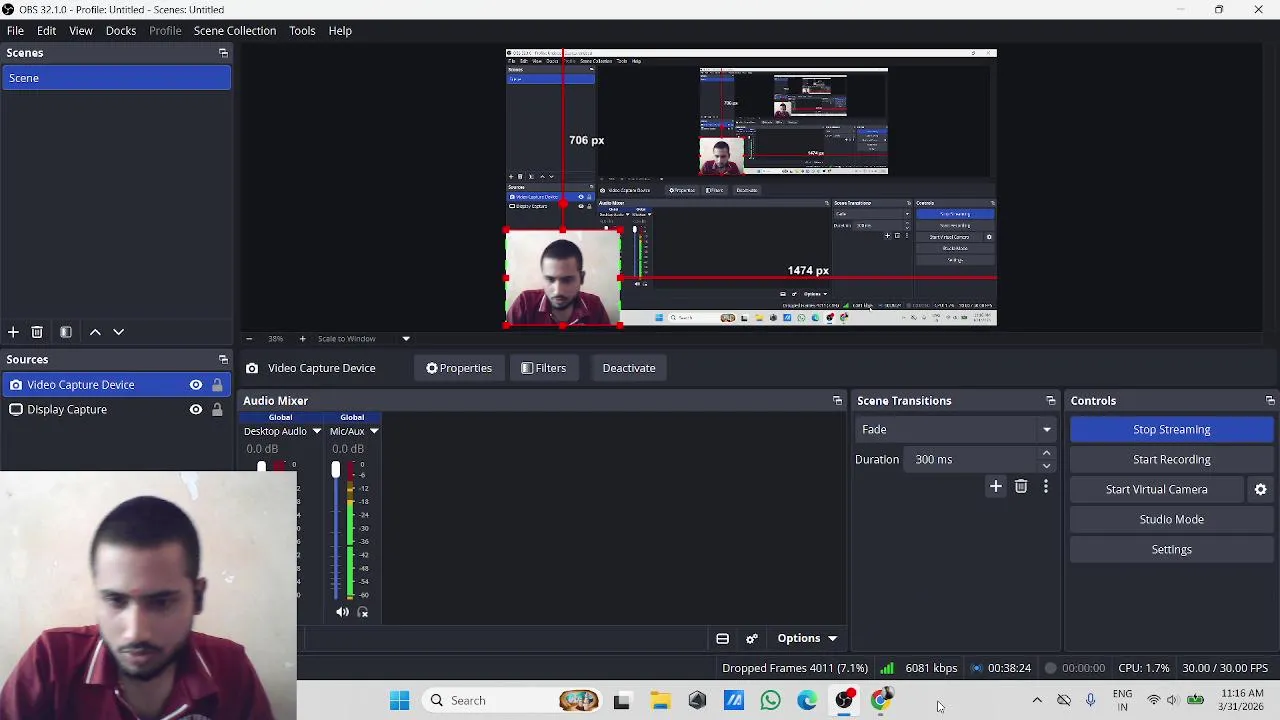Select Display Capture in Sources list
Screen dimensions: 1280x720
point(116,410)
